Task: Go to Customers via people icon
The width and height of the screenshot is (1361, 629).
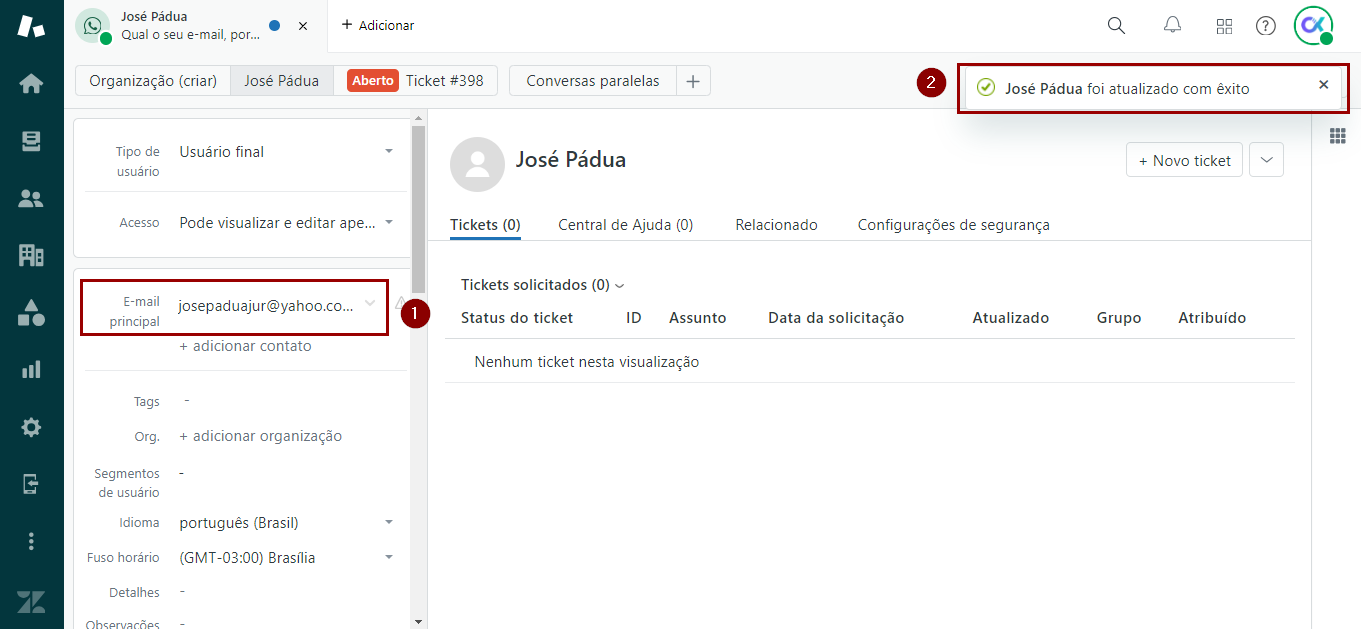Action: tap(31, 198)
